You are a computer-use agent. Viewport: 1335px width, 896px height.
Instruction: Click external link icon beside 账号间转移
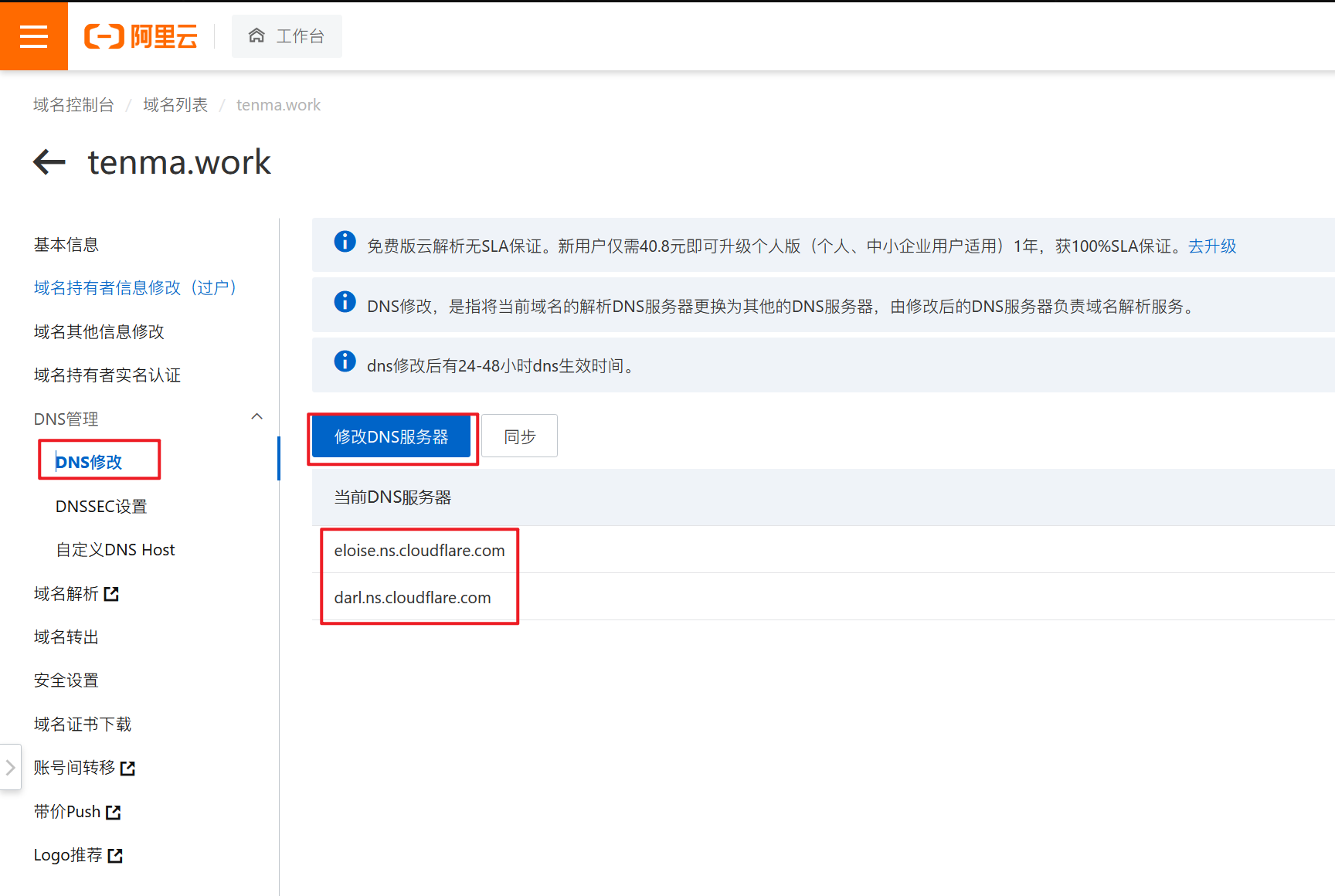[x=128, y=769]
